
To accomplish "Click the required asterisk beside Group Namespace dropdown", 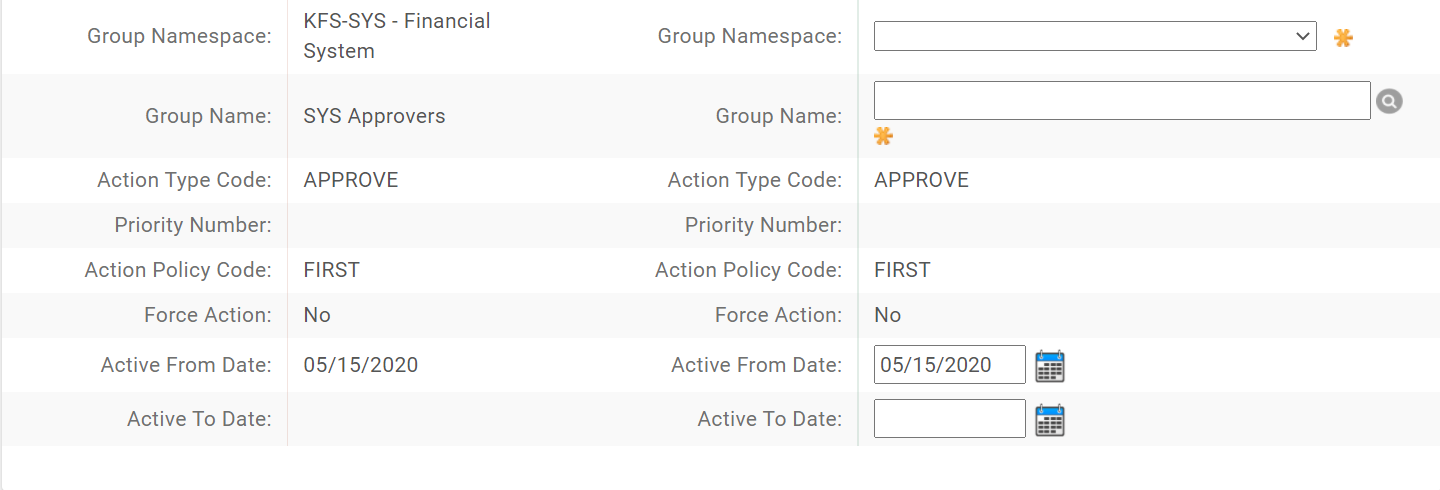I will (x=1343, y=38).
